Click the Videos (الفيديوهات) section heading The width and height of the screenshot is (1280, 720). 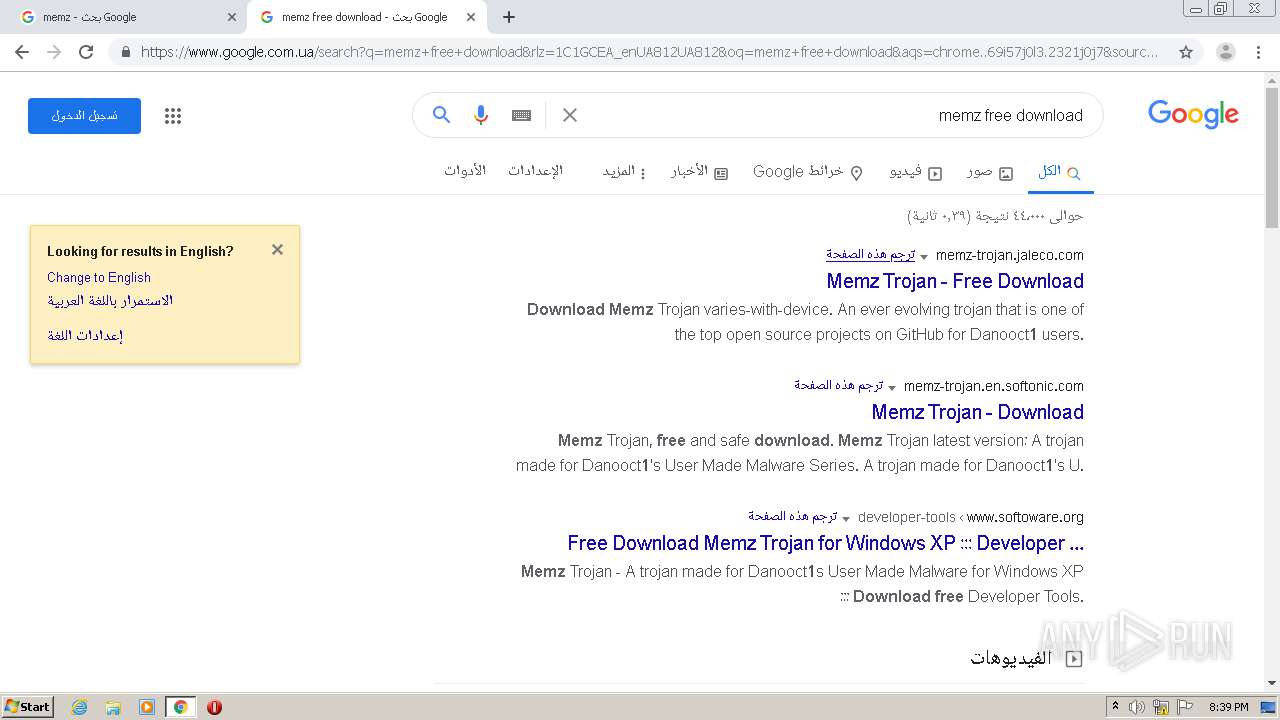[1011, 658]
